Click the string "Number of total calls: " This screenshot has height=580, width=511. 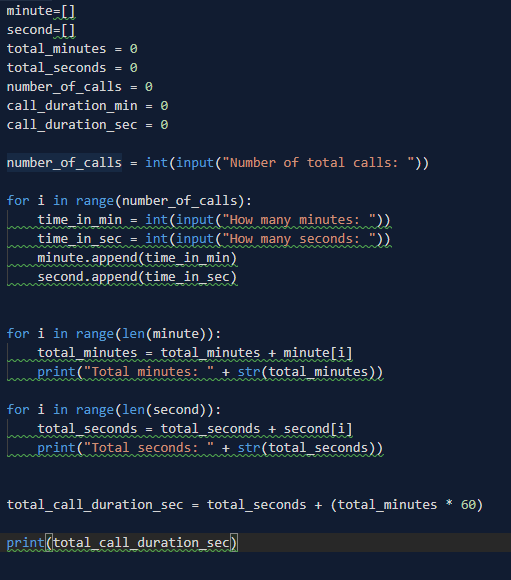[x=318, y=163]
